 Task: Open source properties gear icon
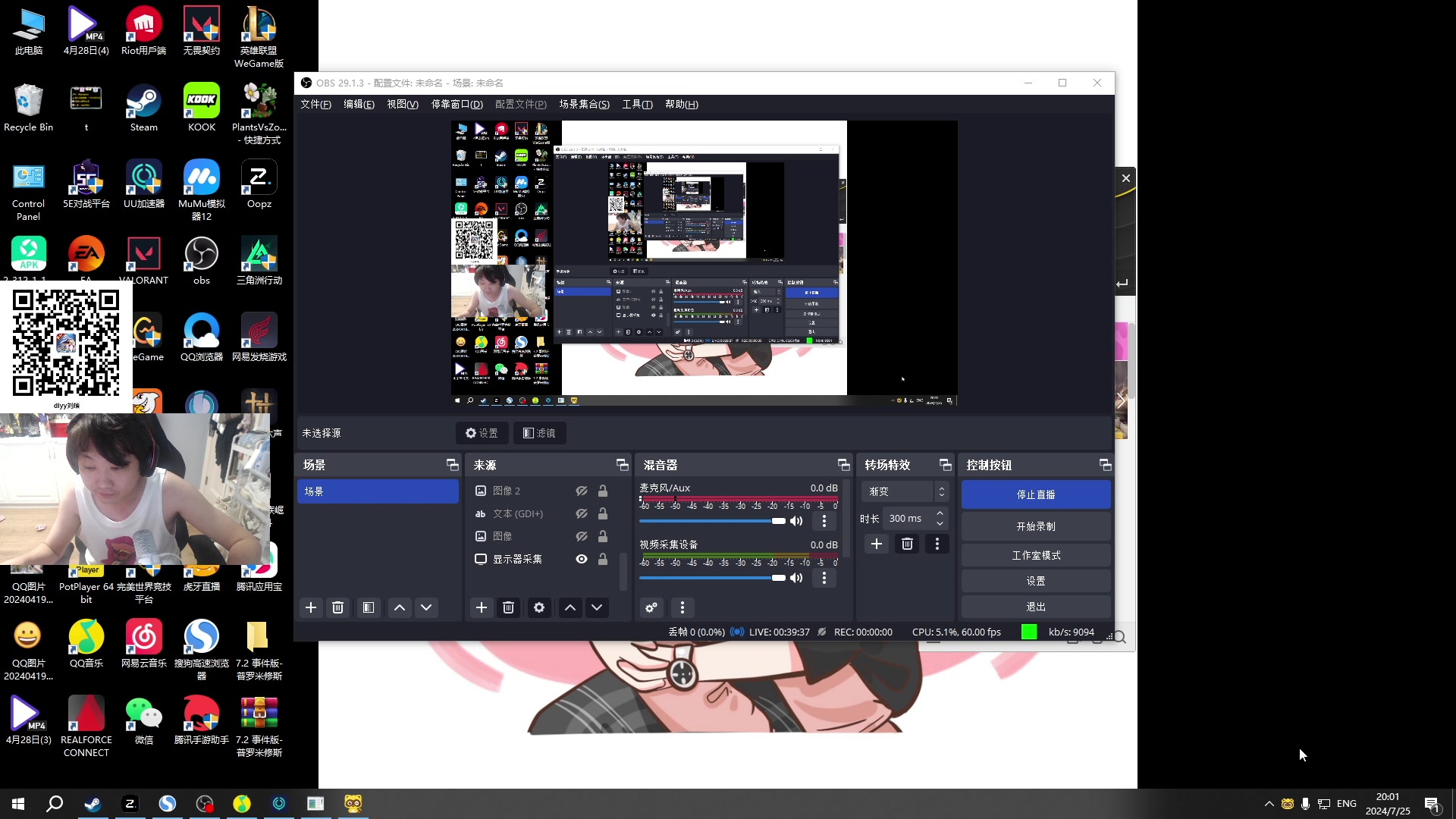pos(538,607)
